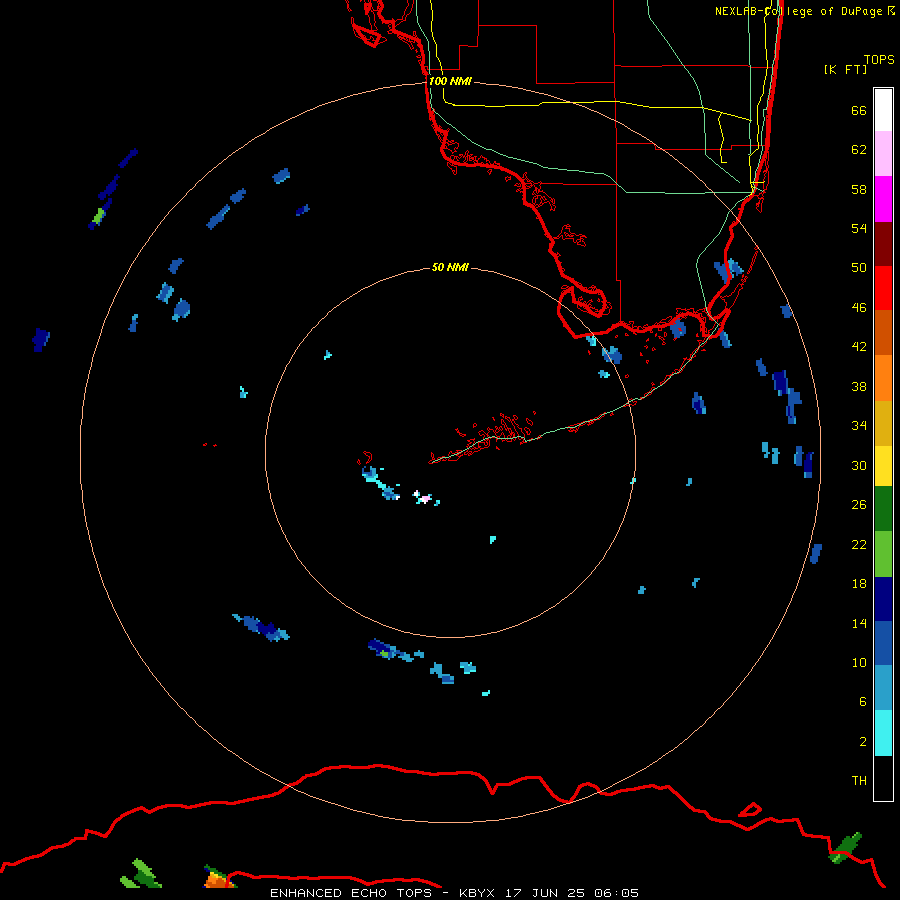Click the legend value "50"
This screenshot has height=900, width=900.
(x=859, y=268)
